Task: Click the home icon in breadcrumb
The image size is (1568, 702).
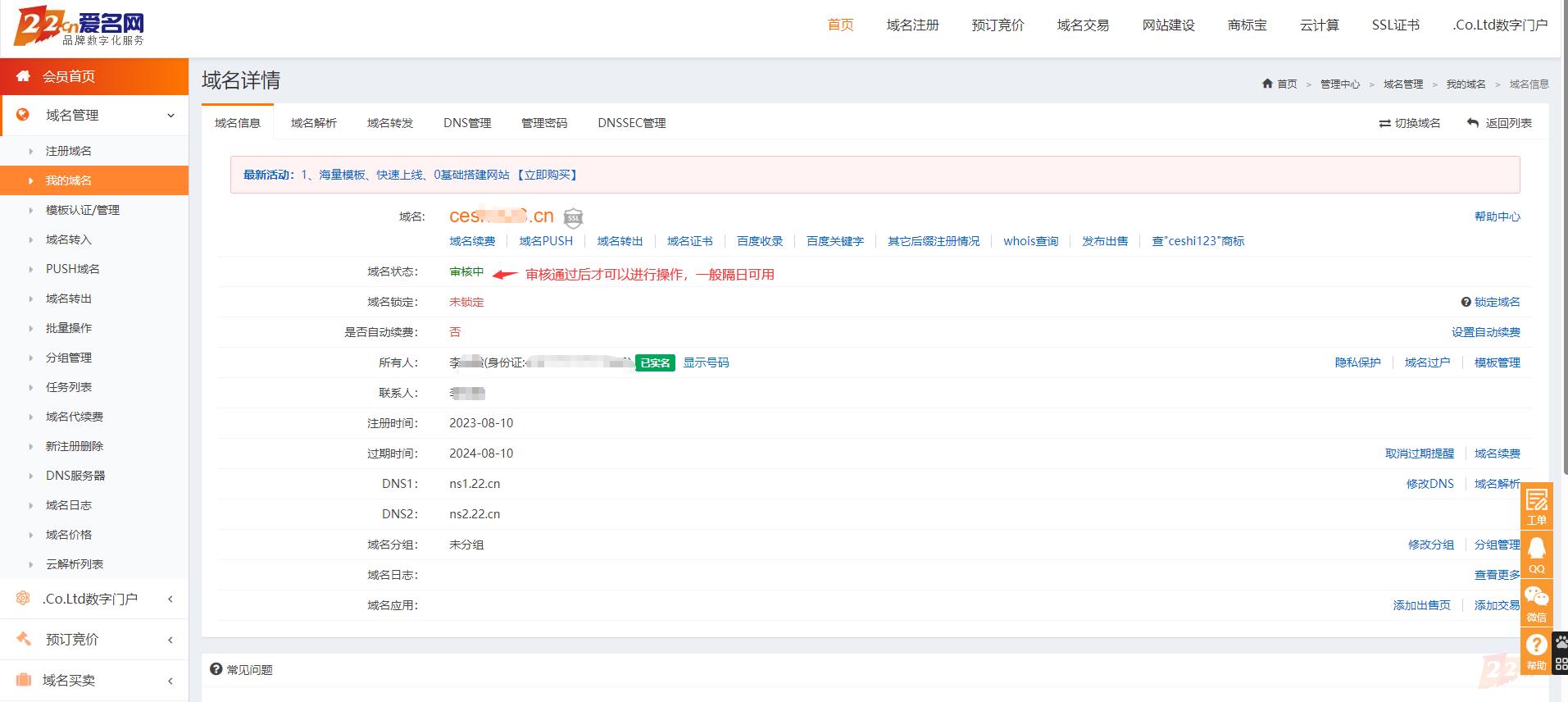Action: pyautogui.click(x=1268, y=84)
